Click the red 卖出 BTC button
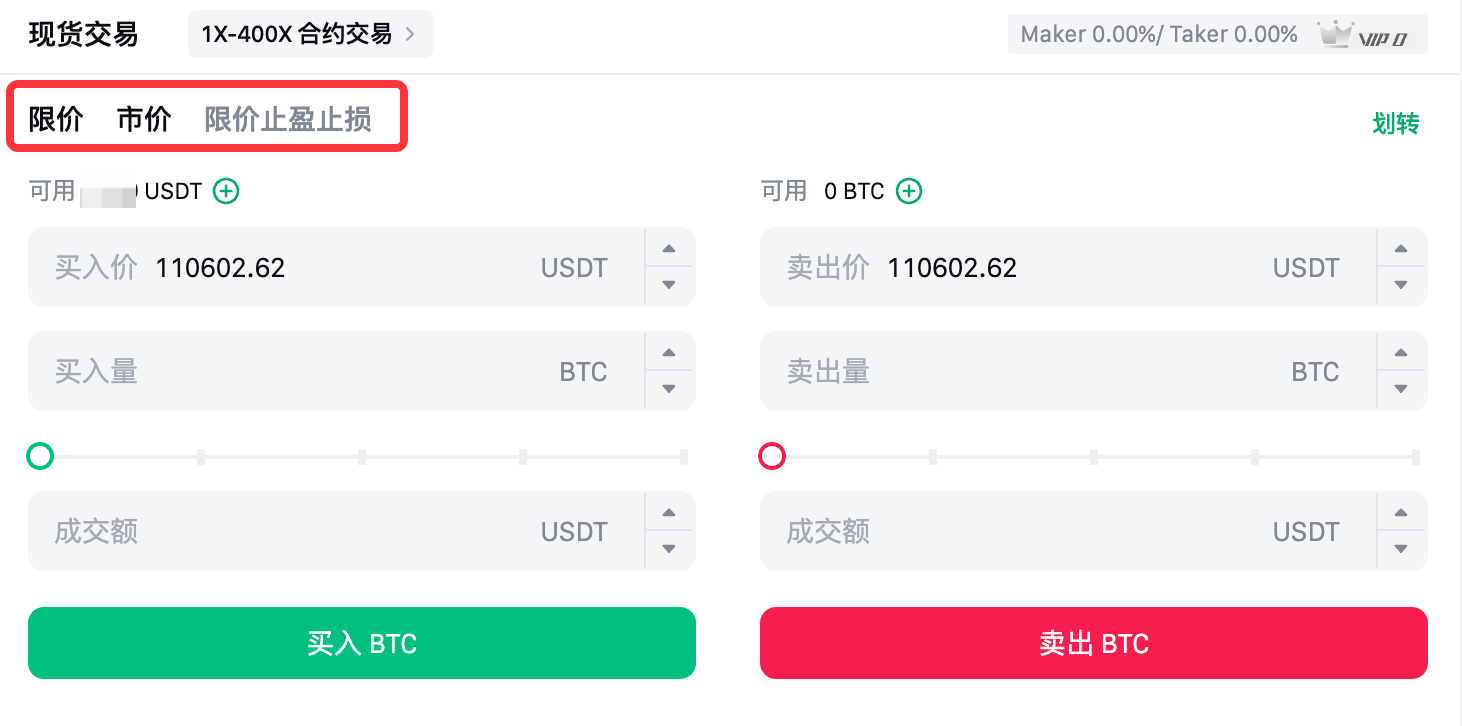 click(1094, 643)
